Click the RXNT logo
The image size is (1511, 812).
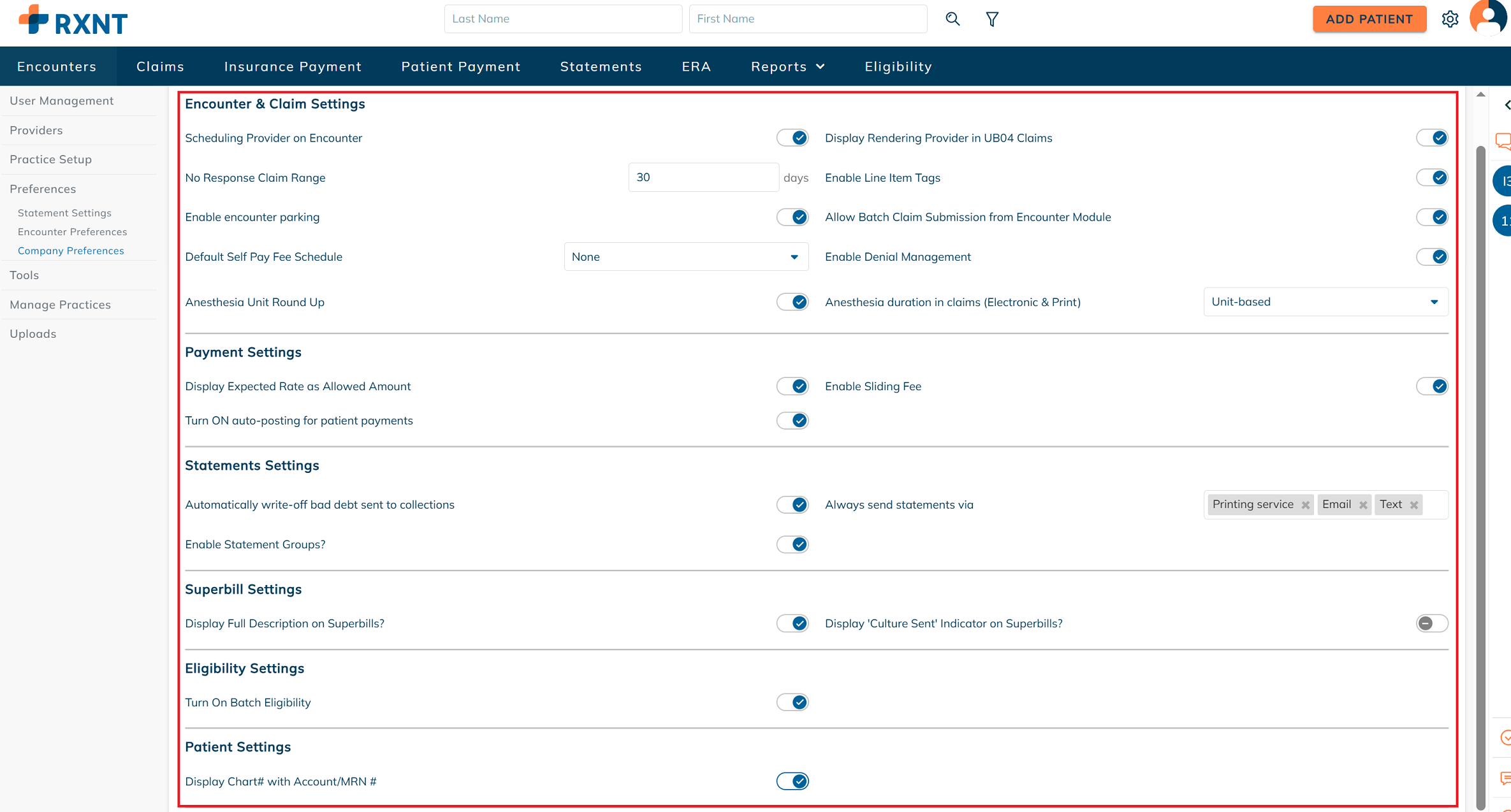[73, 20]
